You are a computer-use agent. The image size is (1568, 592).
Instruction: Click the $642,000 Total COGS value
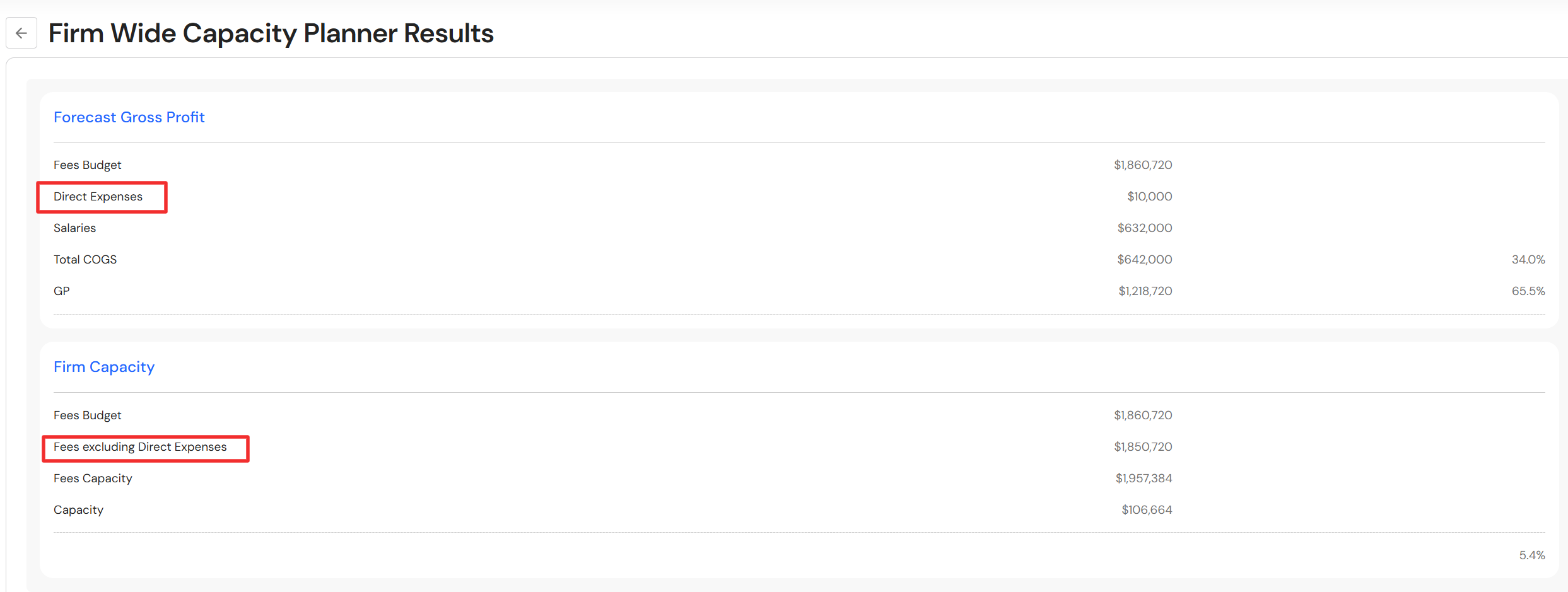pos(1144,260)
